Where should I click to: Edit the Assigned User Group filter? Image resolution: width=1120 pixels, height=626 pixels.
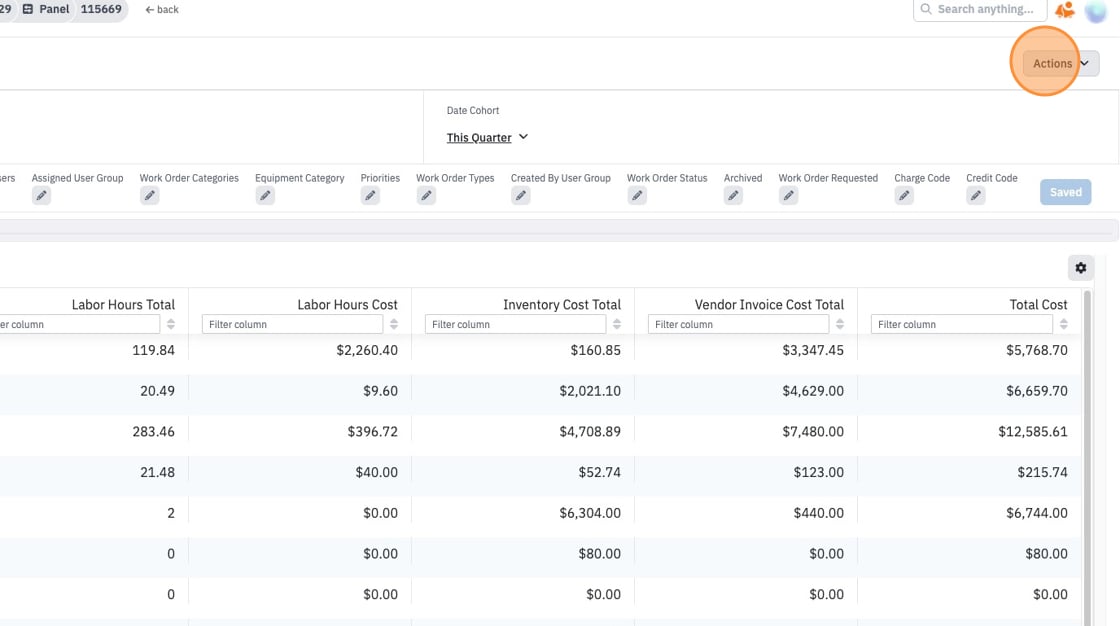coord(41,196)
